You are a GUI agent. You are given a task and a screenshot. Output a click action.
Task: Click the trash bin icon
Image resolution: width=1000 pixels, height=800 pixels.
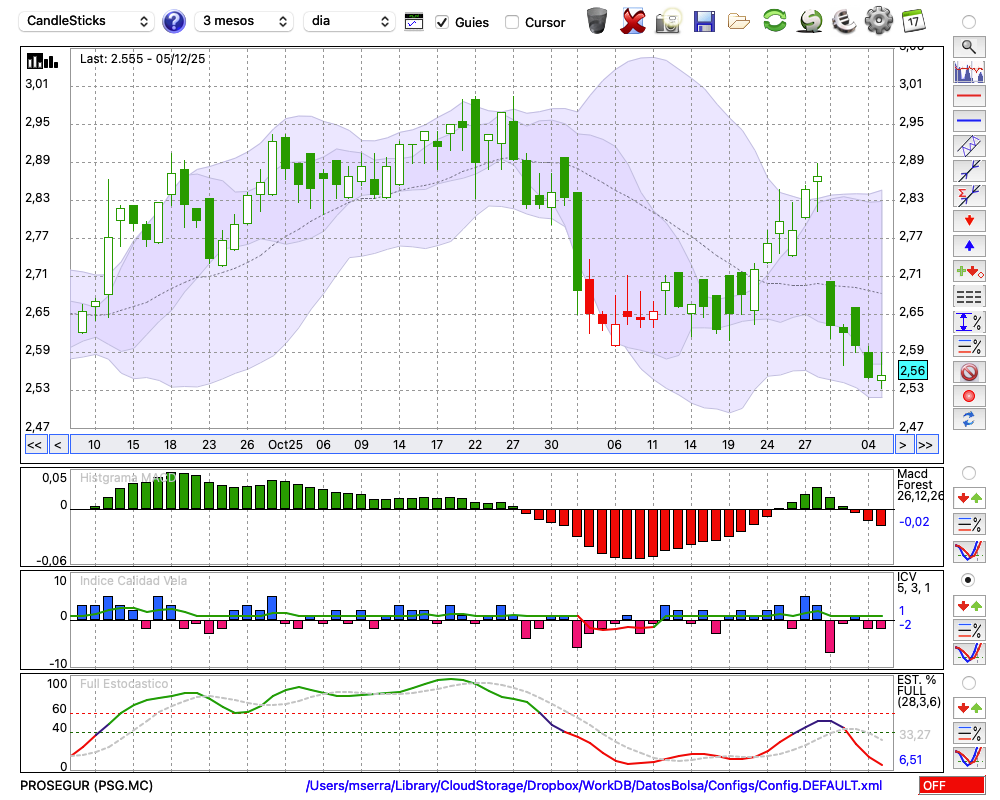597,21
